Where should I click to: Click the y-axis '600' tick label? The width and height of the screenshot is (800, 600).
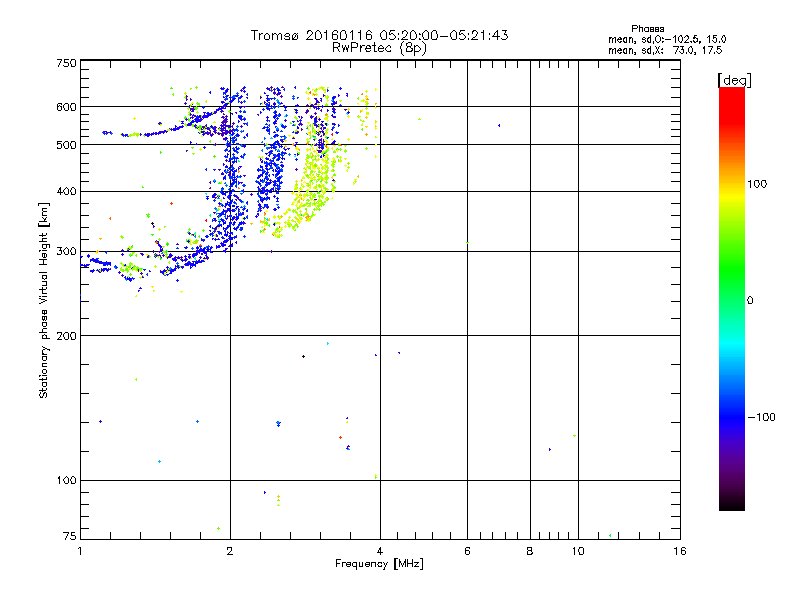click(66, 107)
